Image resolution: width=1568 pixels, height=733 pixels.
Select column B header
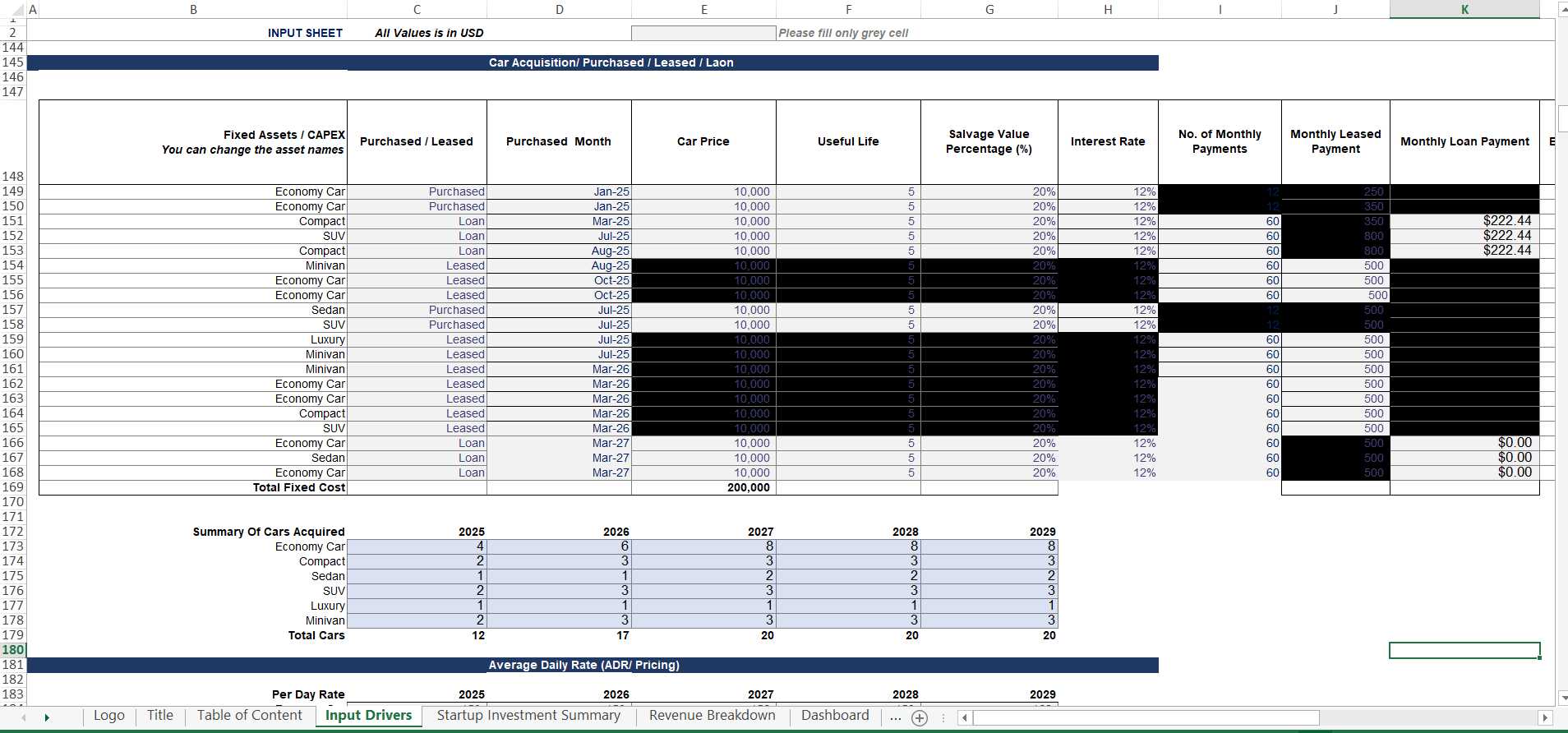coord(193,10)
